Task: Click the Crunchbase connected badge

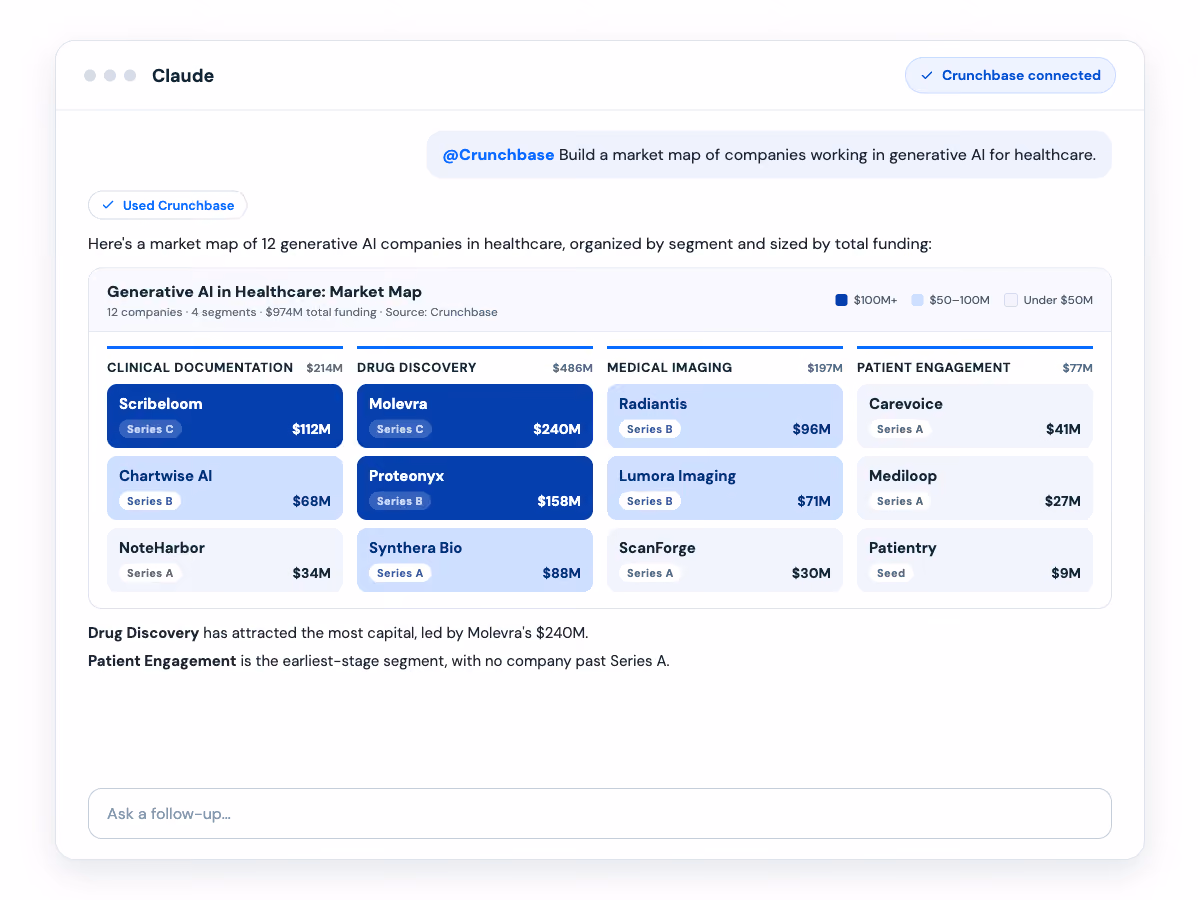Action: pyautogui.click(x=1010, y=75)
